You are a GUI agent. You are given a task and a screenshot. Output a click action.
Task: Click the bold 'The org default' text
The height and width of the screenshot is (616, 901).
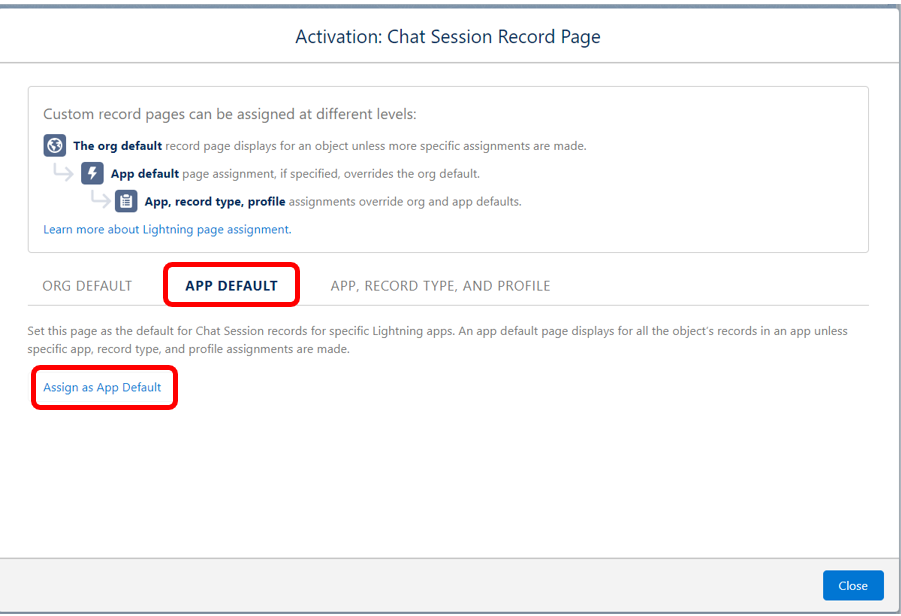click(117, 146)
